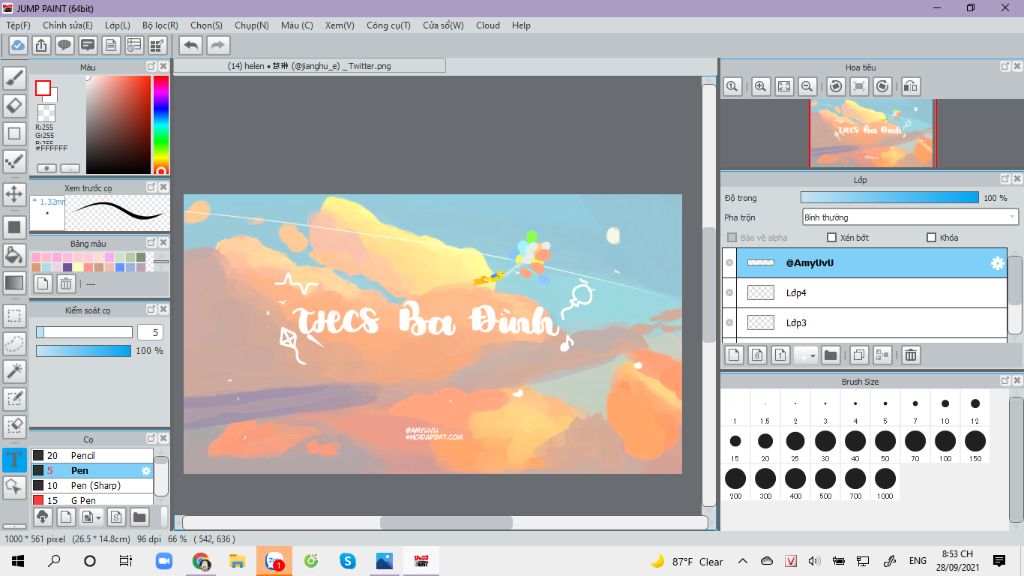The height and width of the screenshot is (576, 1024).
Task: Enable the Xén bớt clipping checkbox
Action: (831, 238)
